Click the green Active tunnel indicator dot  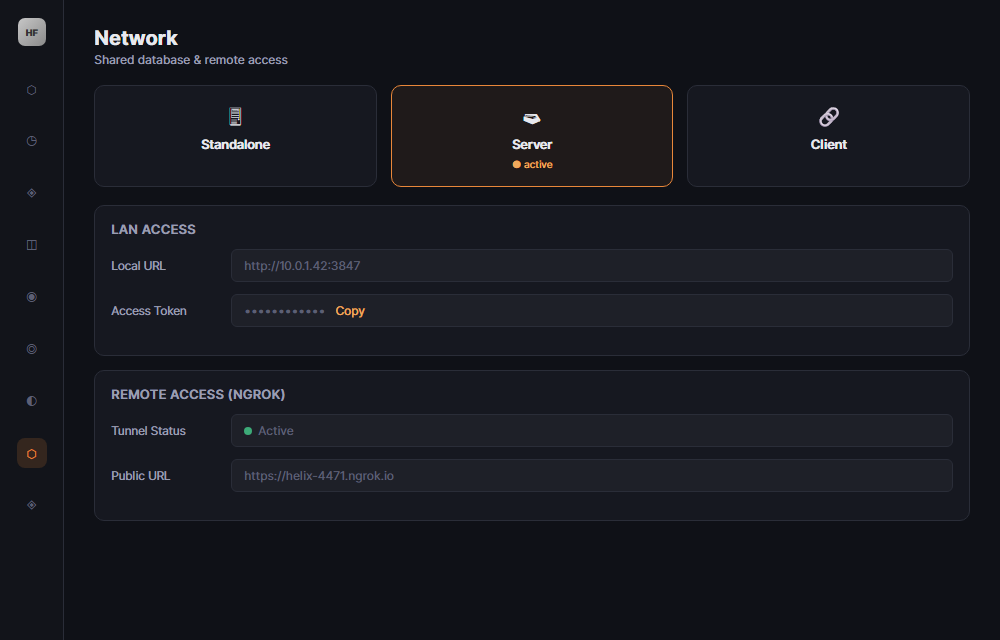point(248,431)
